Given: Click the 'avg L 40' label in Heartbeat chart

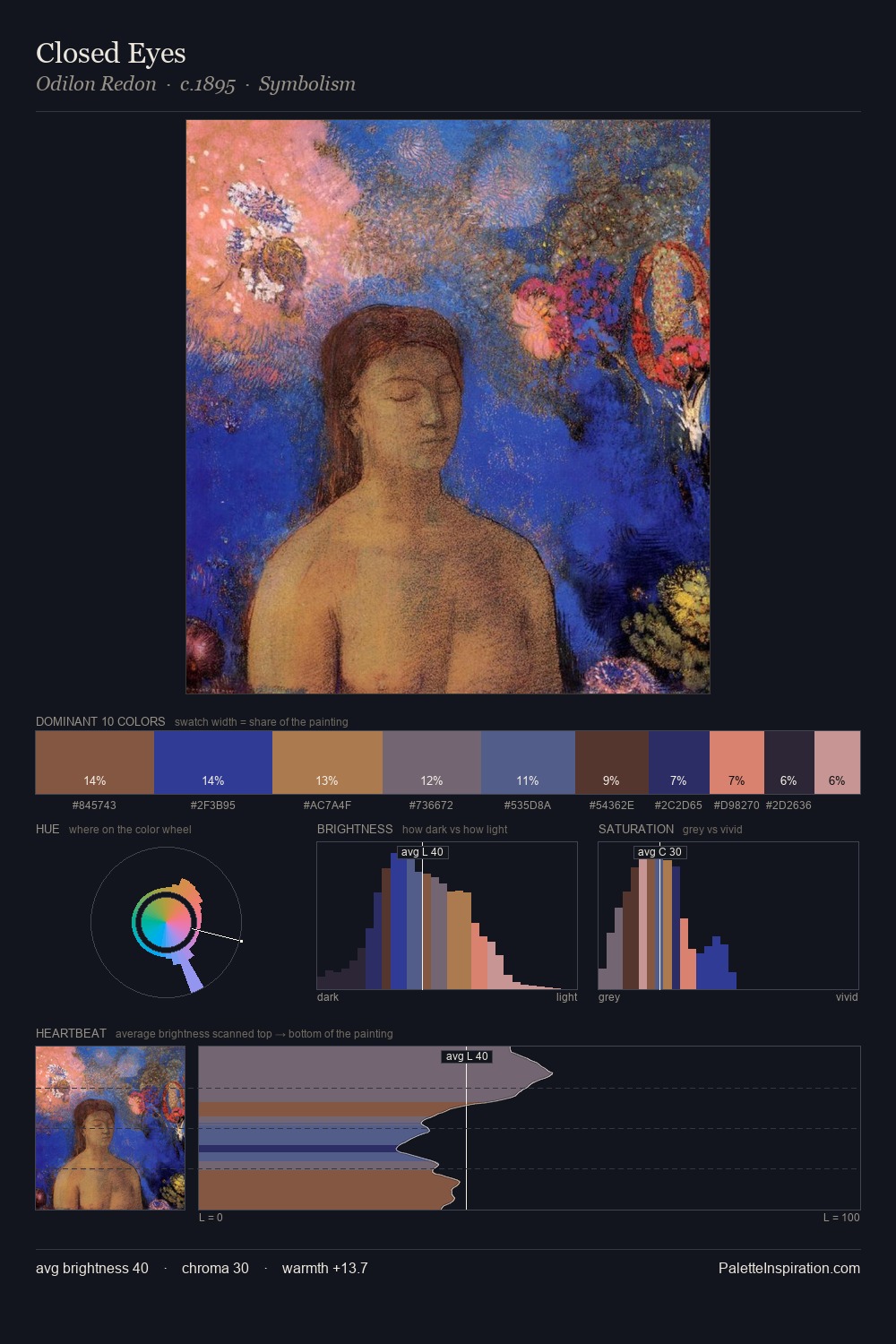Looking at the screenshot, I should pos(467,1056).
